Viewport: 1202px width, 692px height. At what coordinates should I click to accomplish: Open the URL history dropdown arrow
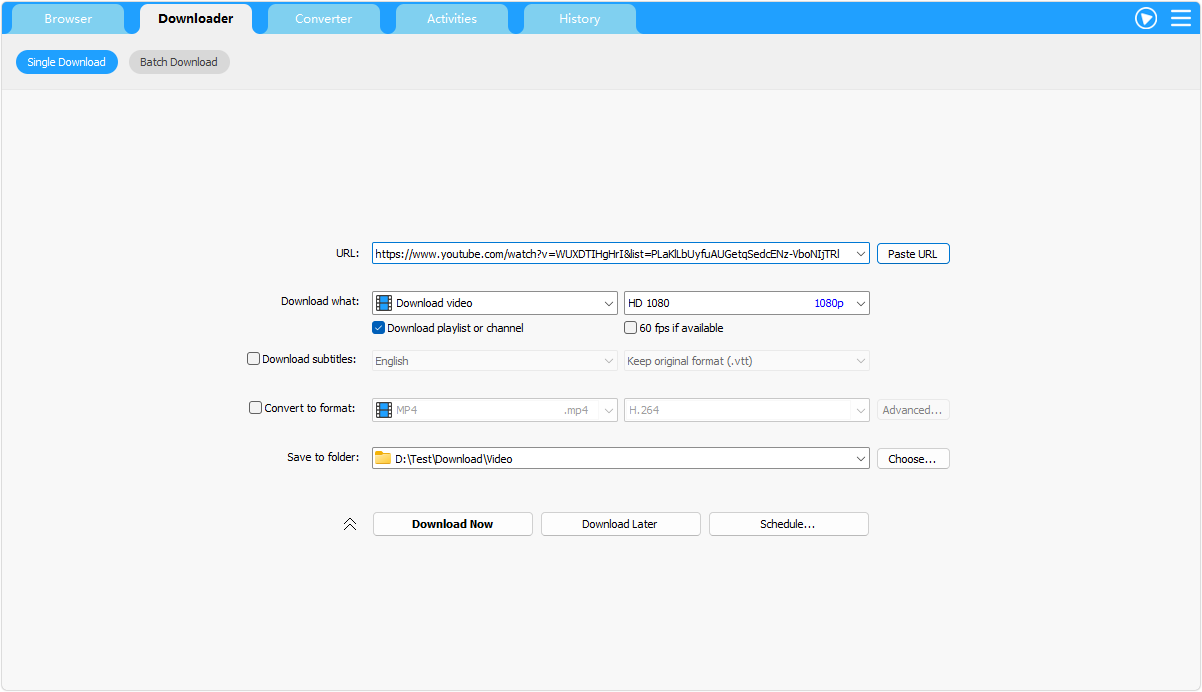860,254
